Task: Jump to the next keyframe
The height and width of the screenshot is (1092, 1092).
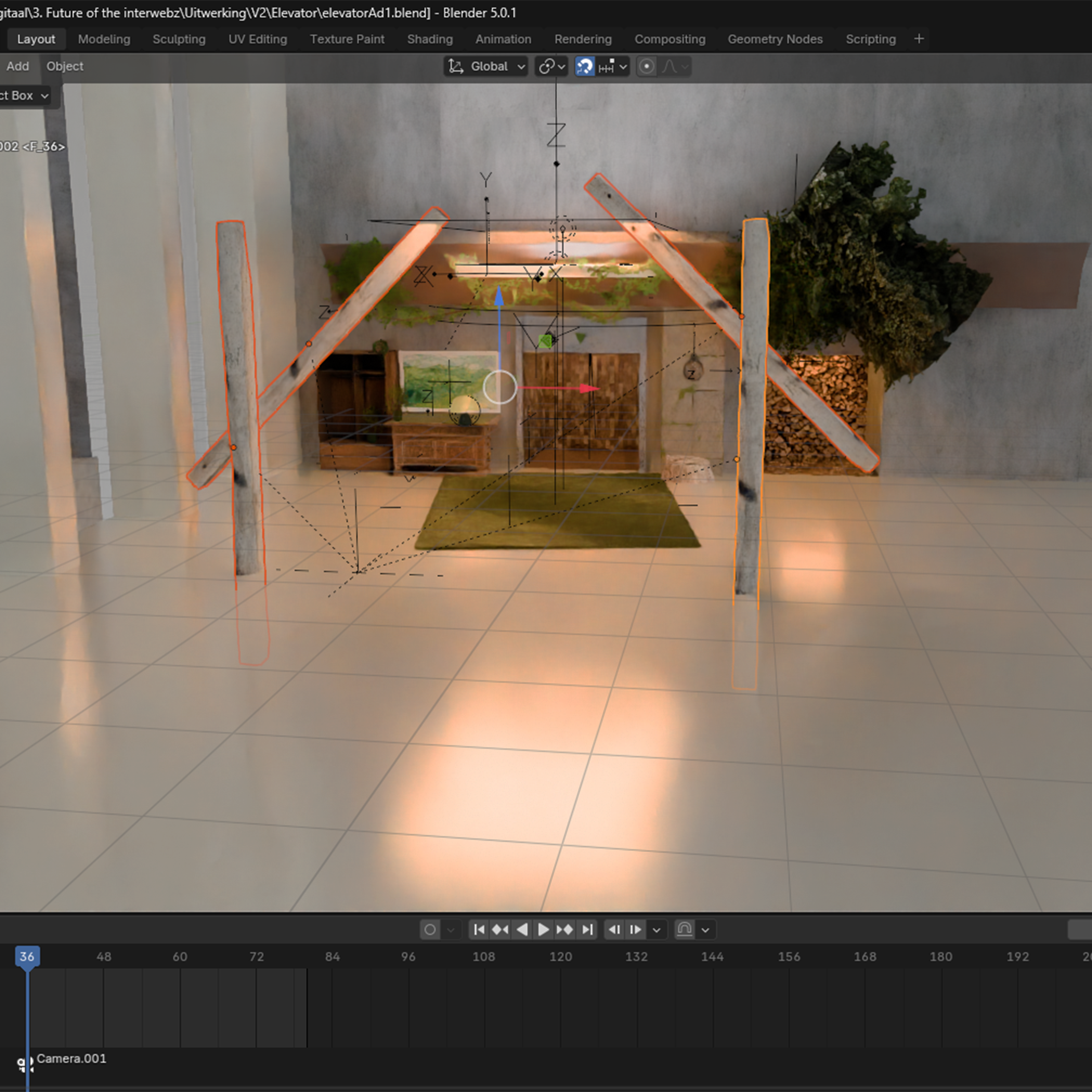Action: click(x=565, y=930)
